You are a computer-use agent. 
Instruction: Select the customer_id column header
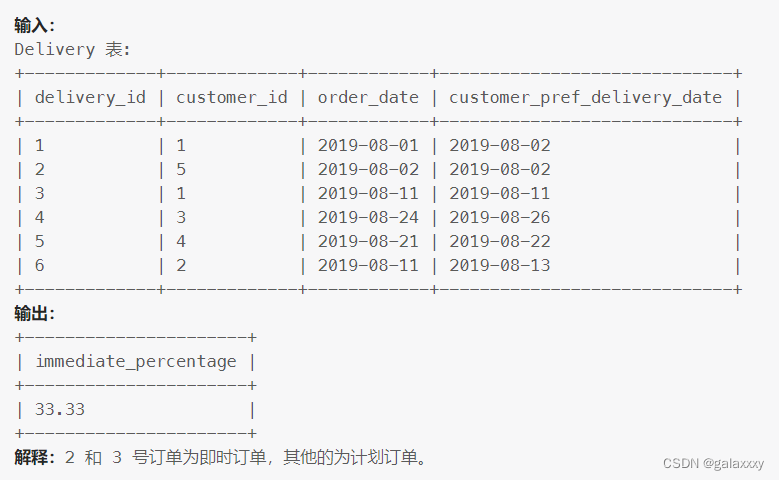(x=232, y=97)
